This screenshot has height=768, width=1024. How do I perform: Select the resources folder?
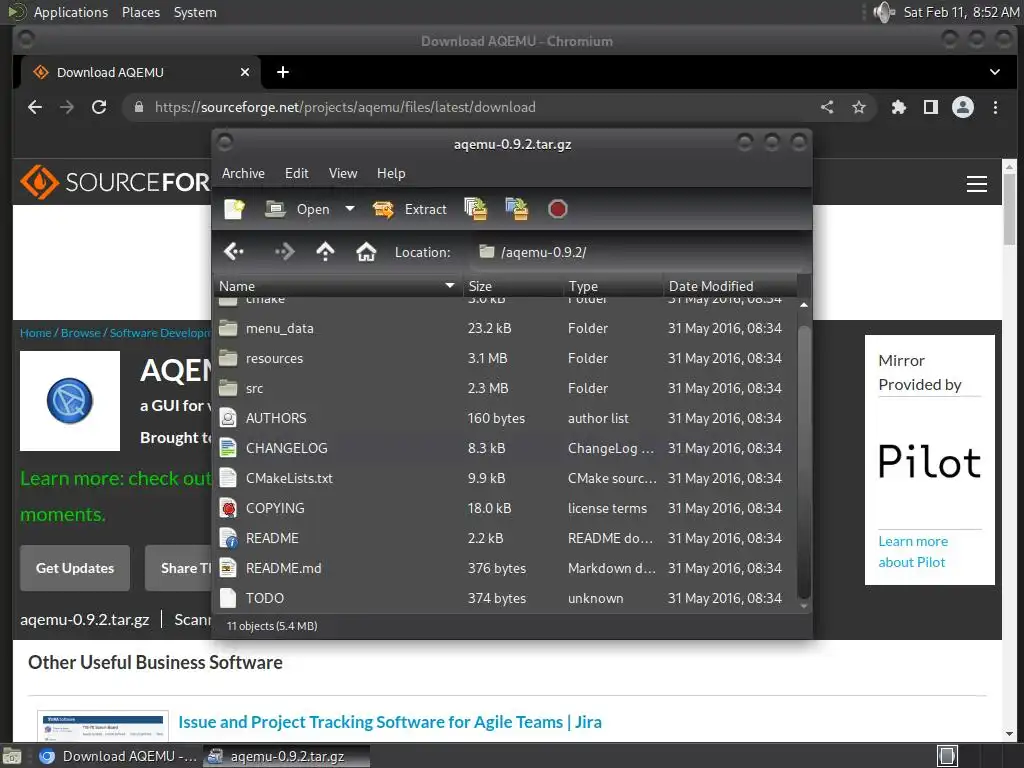coord(505,359)
